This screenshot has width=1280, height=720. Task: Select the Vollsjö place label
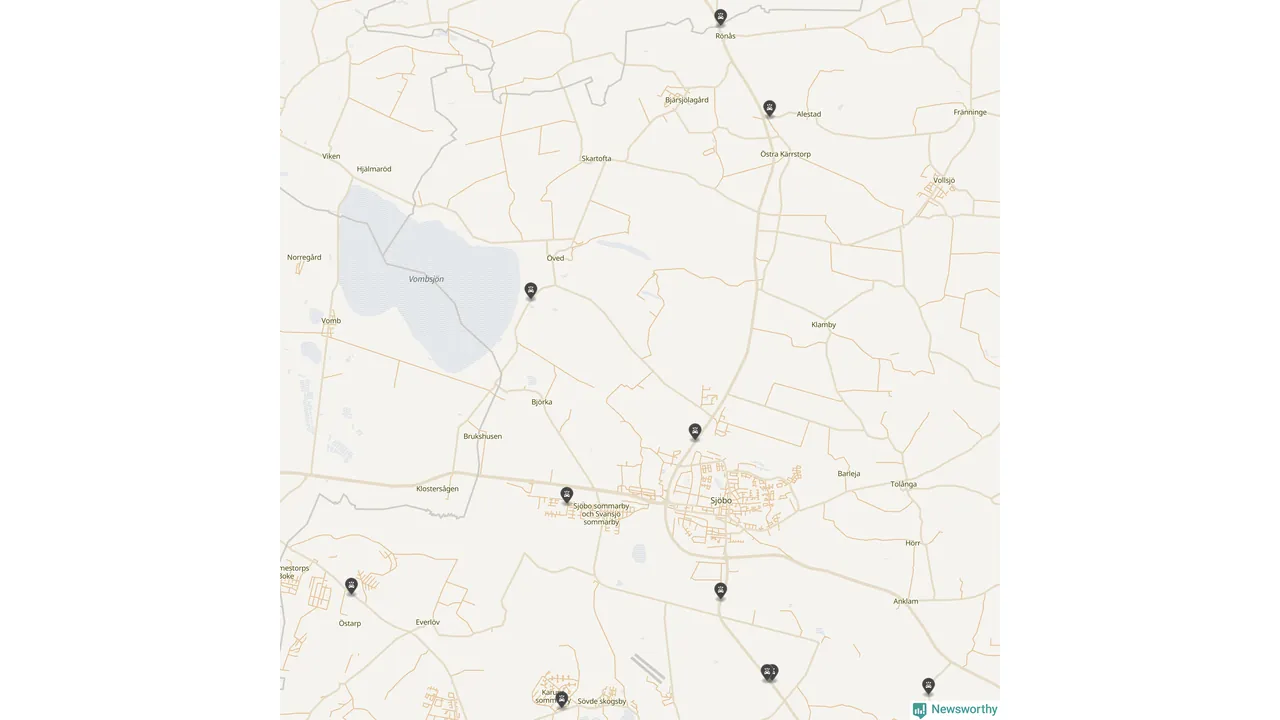pos(944,180)
